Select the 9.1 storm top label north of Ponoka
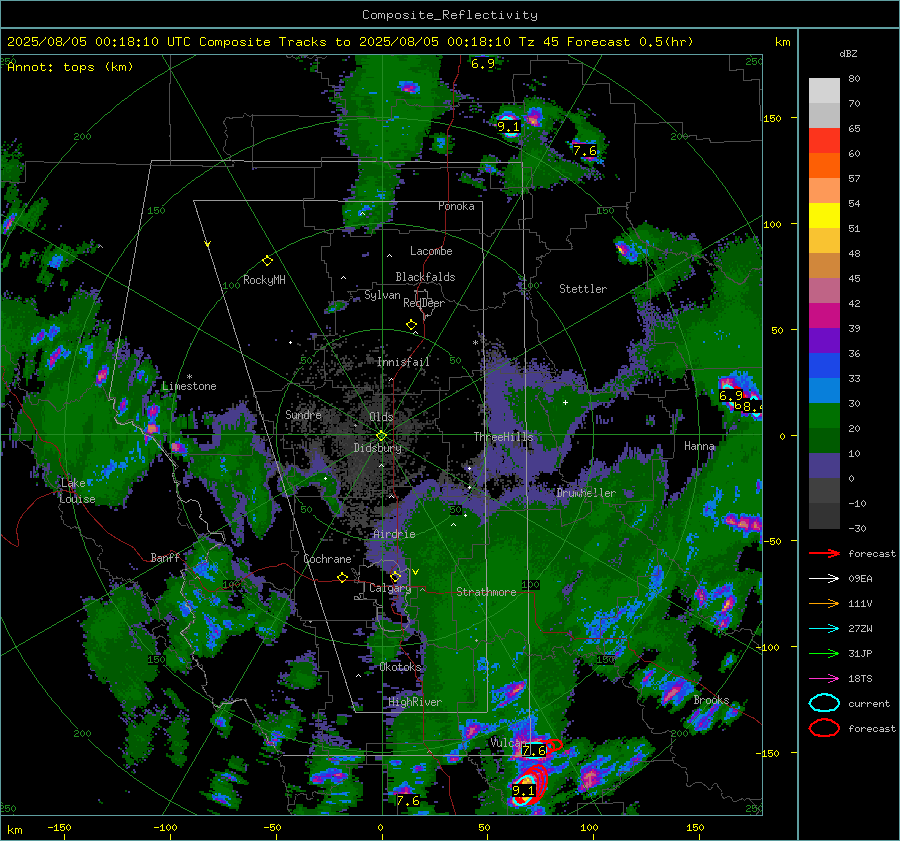The image size is (900, 841). click(508, 127)
